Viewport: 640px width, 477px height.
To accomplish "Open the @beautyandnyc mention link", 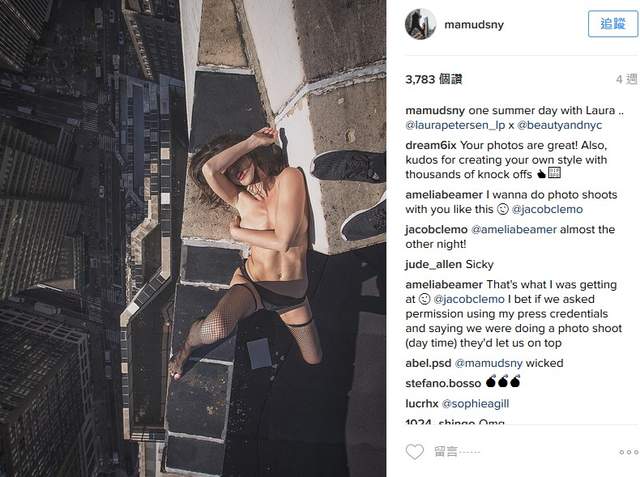I will point(559,125).
